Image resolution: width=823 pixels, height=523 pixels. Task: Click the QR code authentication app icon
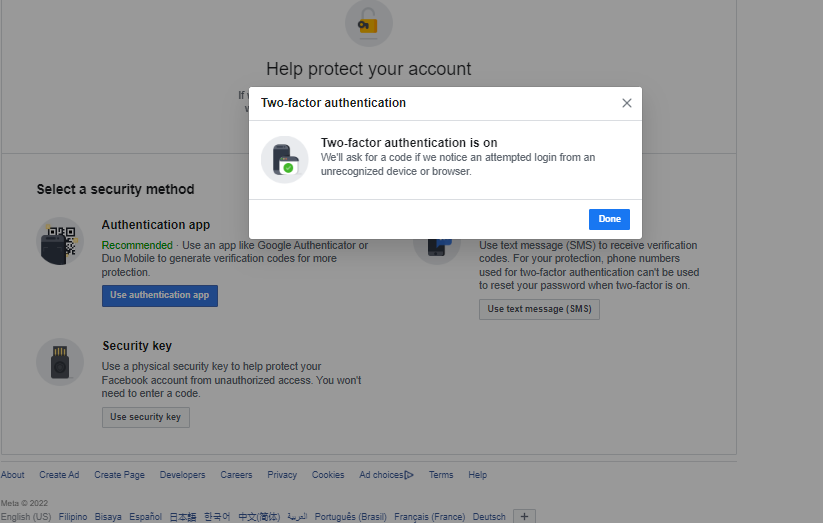point(60,241)
